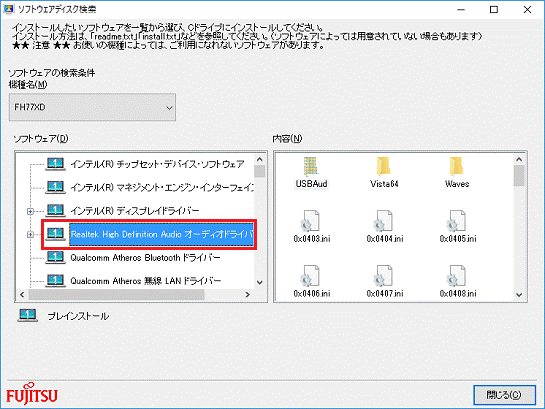
Task: Click the 0x0407.ini file name
Action: pyautogui.click(x=385, y=294)
